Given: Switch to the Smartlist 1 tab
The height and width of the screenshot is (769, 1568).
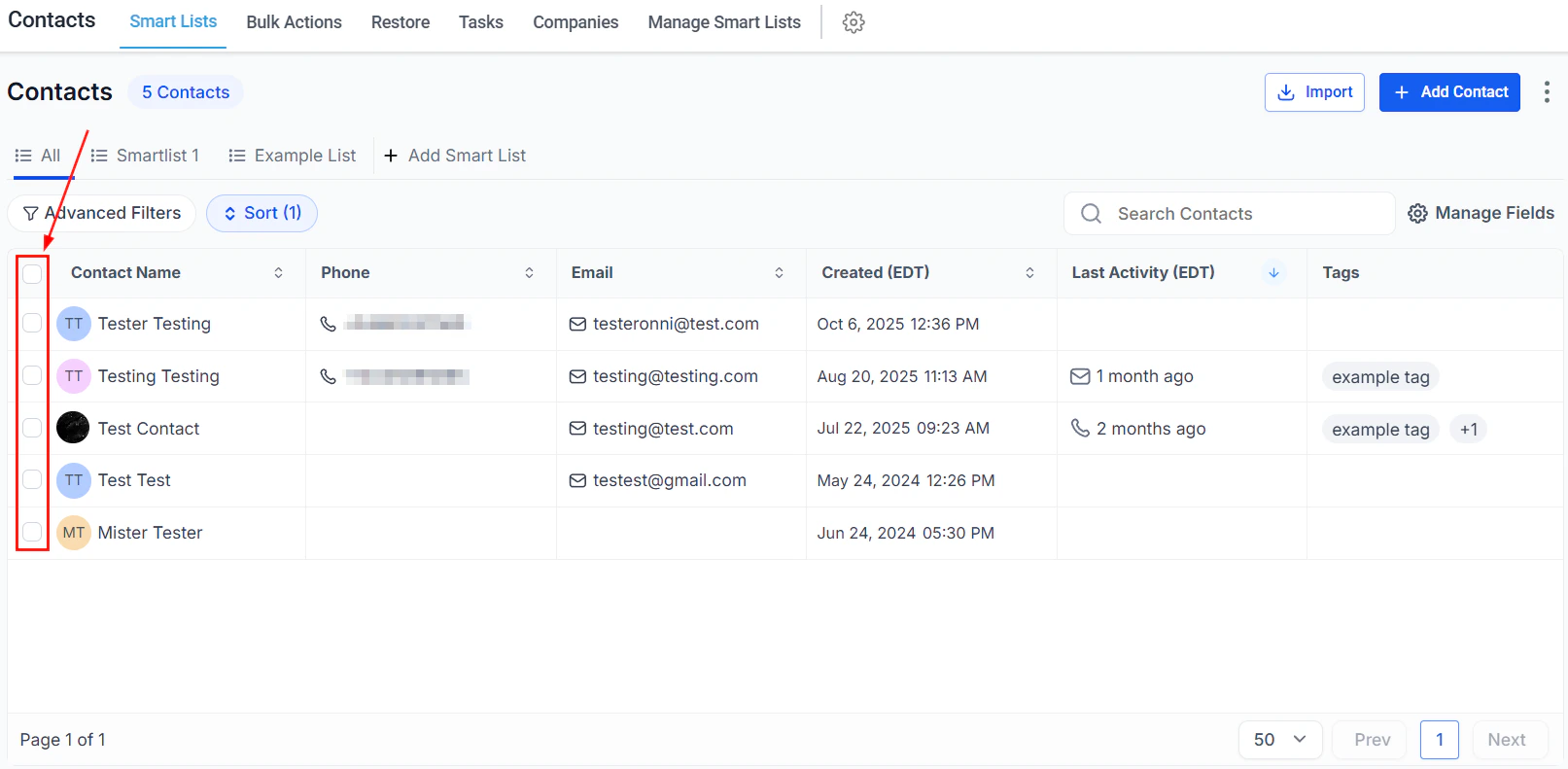Looking at the screenshot, I should [145, 156].
